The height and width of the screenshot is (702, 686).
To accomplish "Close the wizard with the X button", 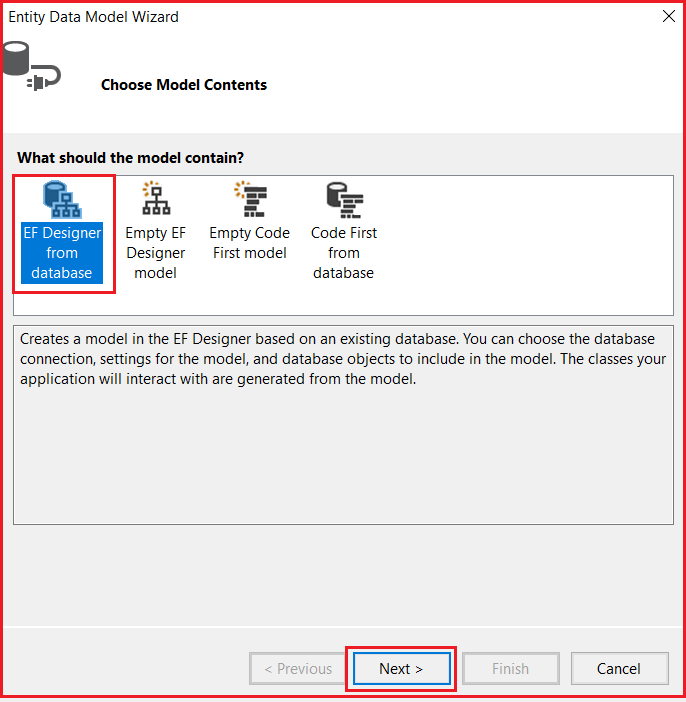I will pyautogui.click(x=669, y=16).
